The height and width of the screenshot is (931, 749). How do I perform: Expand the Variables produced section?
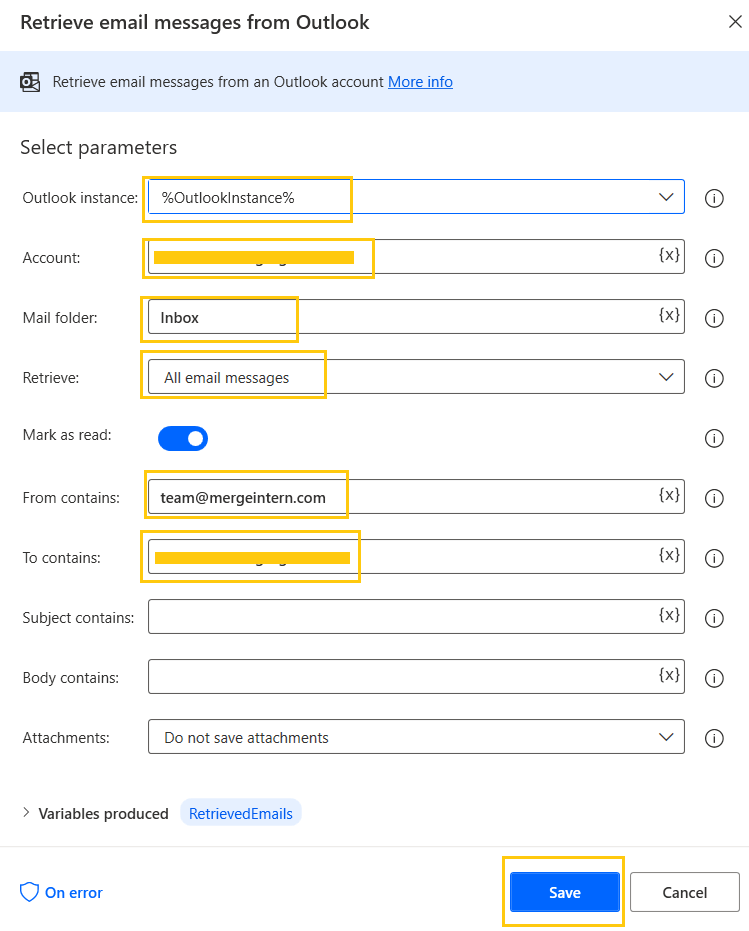click(x=26, y=813)
